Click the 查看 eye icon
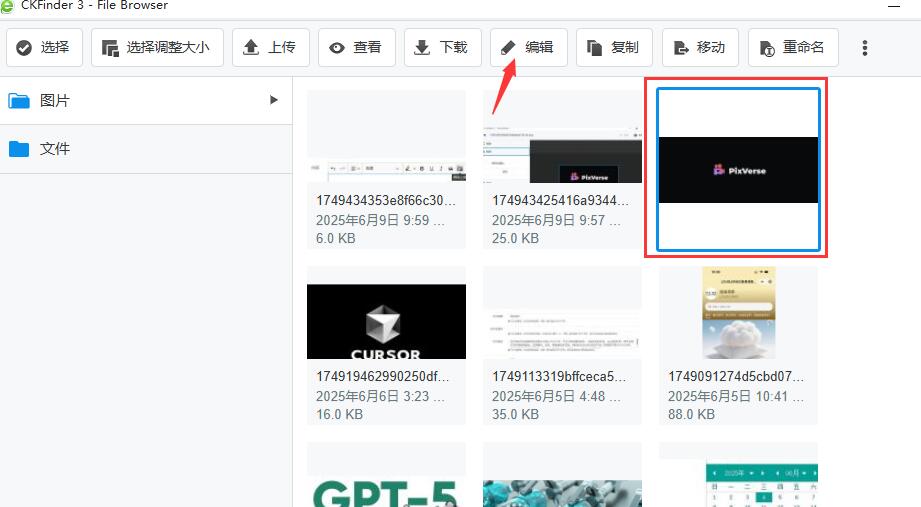 tap(337, 47)
